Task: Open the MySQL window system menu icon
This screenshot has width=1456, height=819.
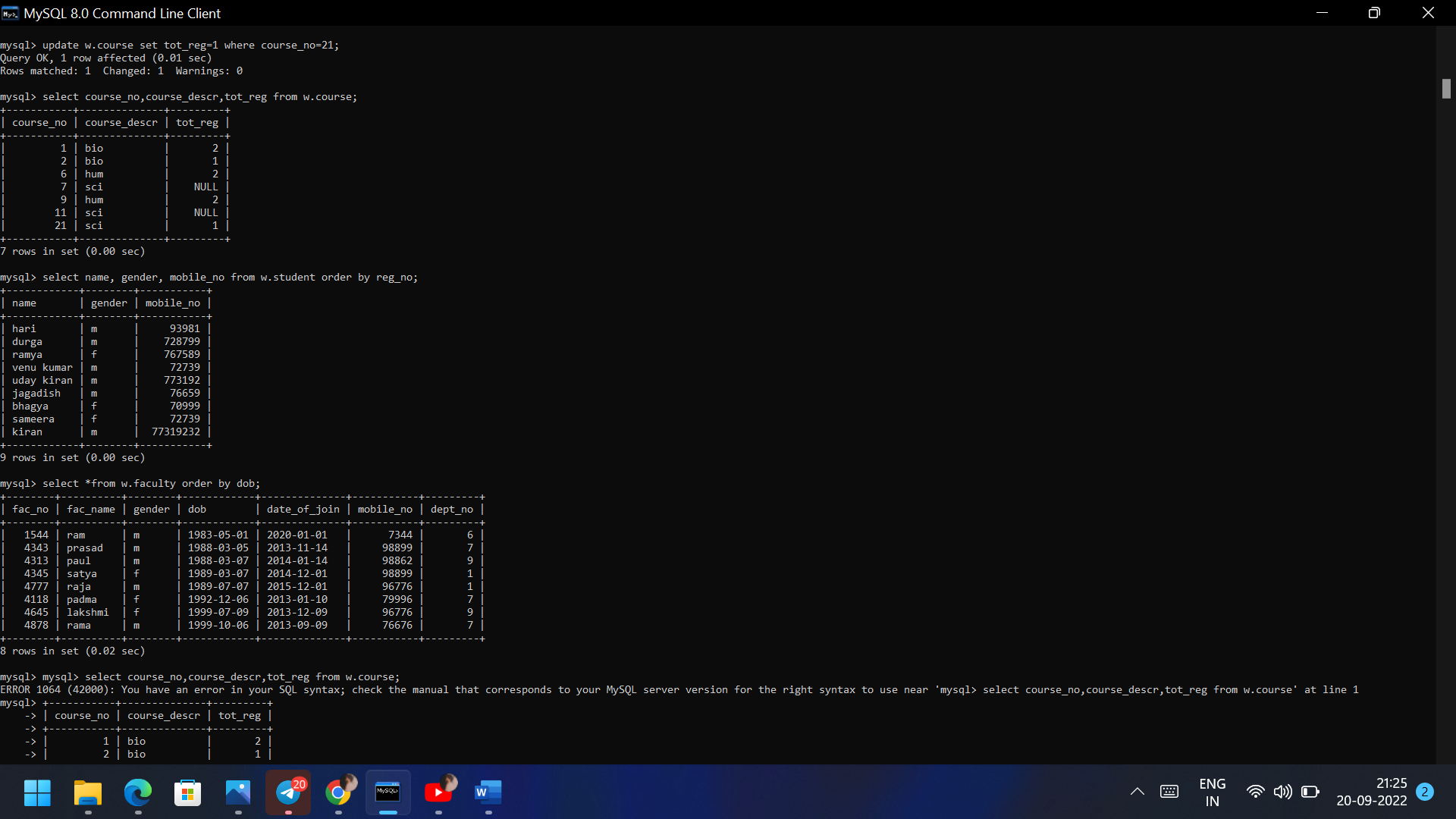Action: click(x=9, y=13)
